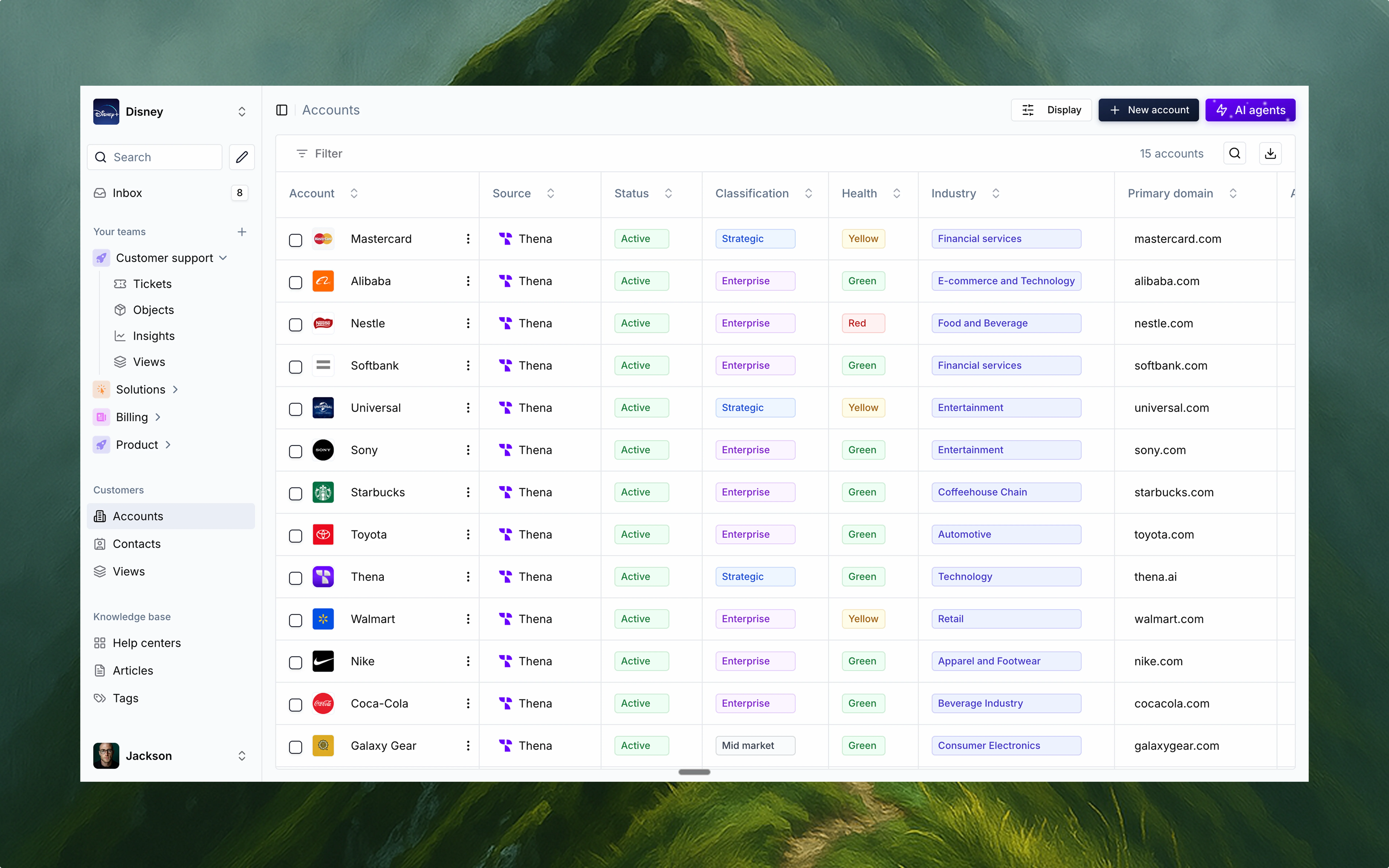Image resolution: width=1389 pixels, height=868 pixels.
Task: Check the Nike row checkbox
Action: point(296,662)
